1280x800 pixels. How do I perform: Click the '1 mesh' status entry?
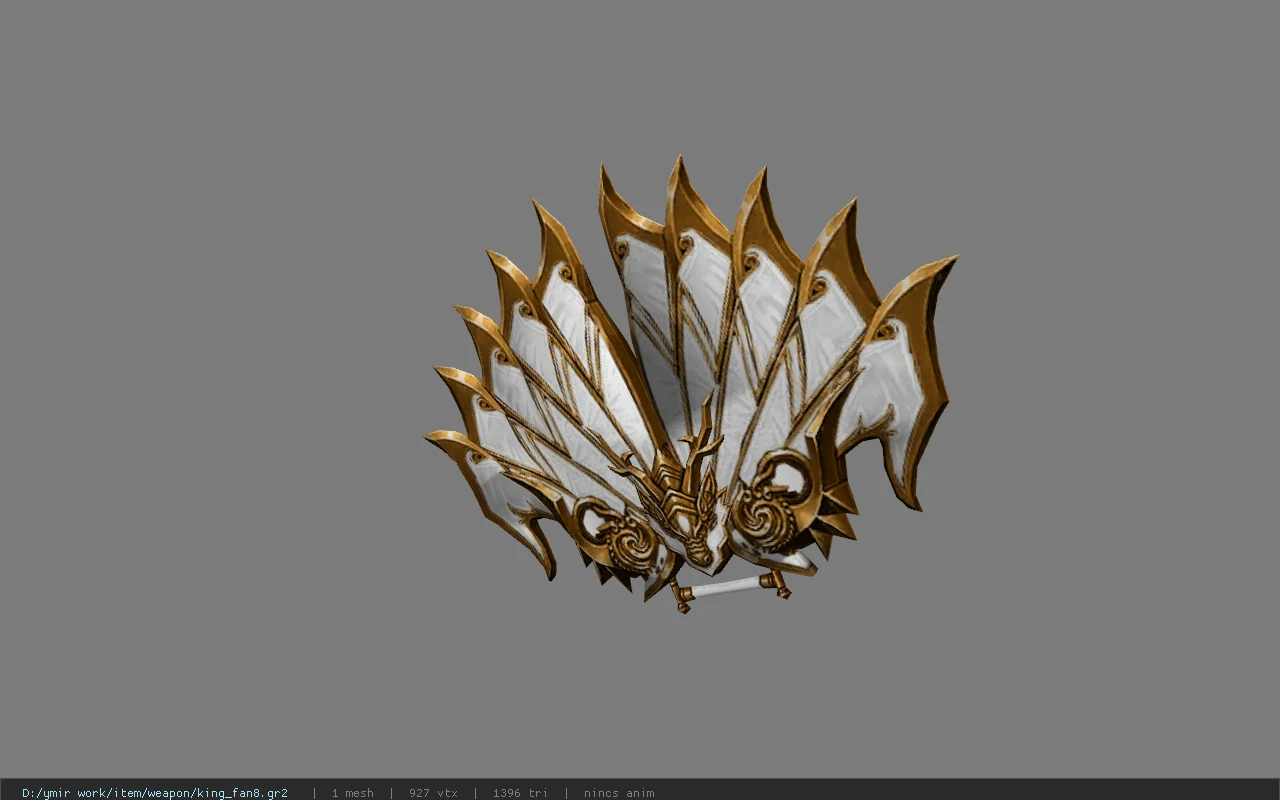point(352,793)
